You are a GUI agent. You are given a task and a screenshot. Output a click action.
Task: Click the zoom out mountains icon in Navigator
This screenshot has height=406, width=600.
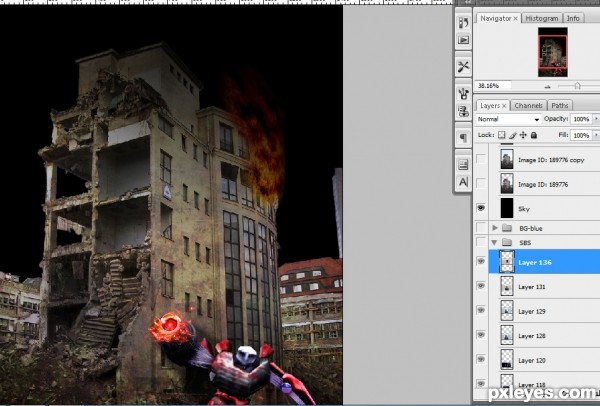coord(548,86)
